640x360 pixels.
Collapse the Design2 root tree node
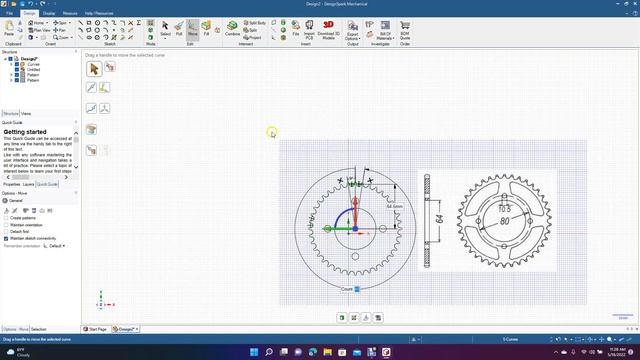tap(5, 59)
